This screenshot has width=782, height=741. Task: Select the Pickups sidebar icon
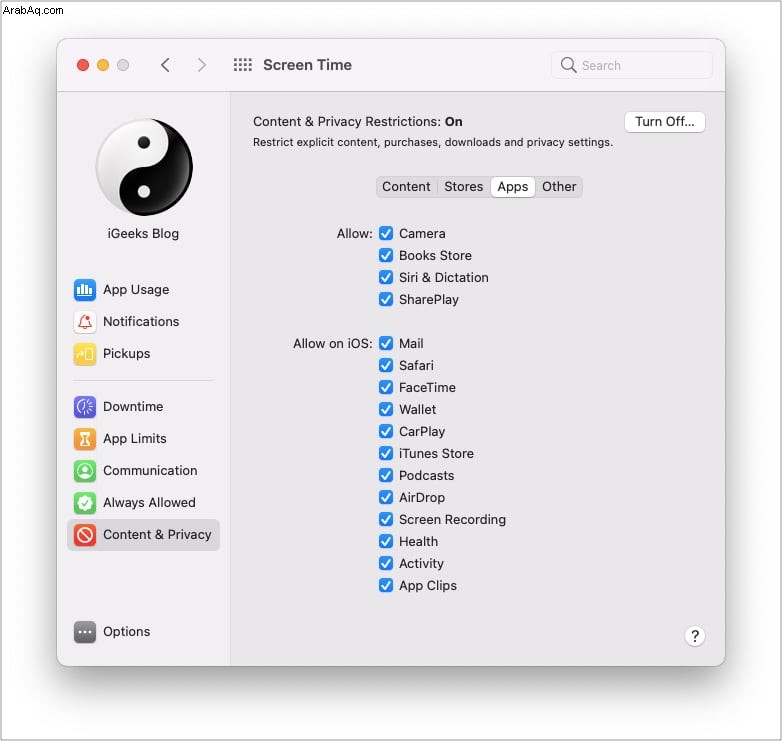point(85,354)
